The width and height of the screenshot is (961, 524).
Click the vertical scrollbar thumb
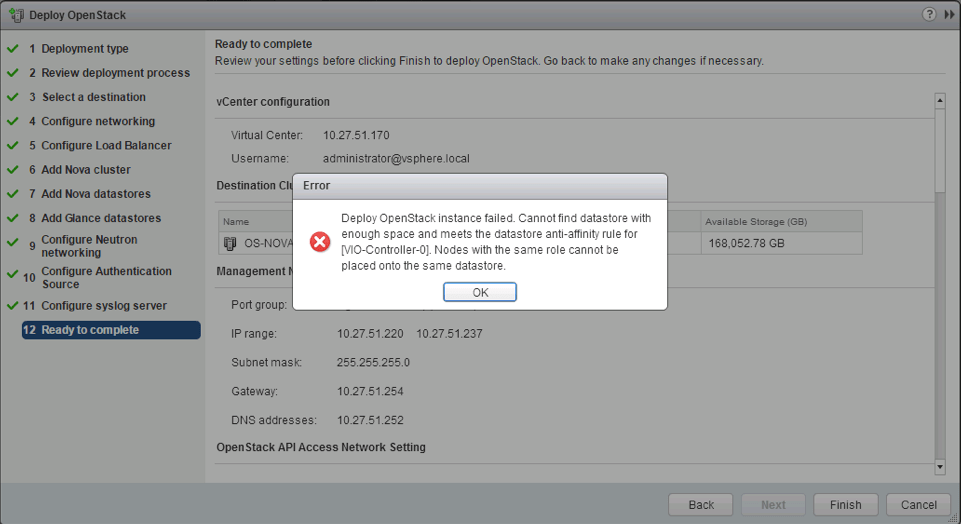(940, 150)
